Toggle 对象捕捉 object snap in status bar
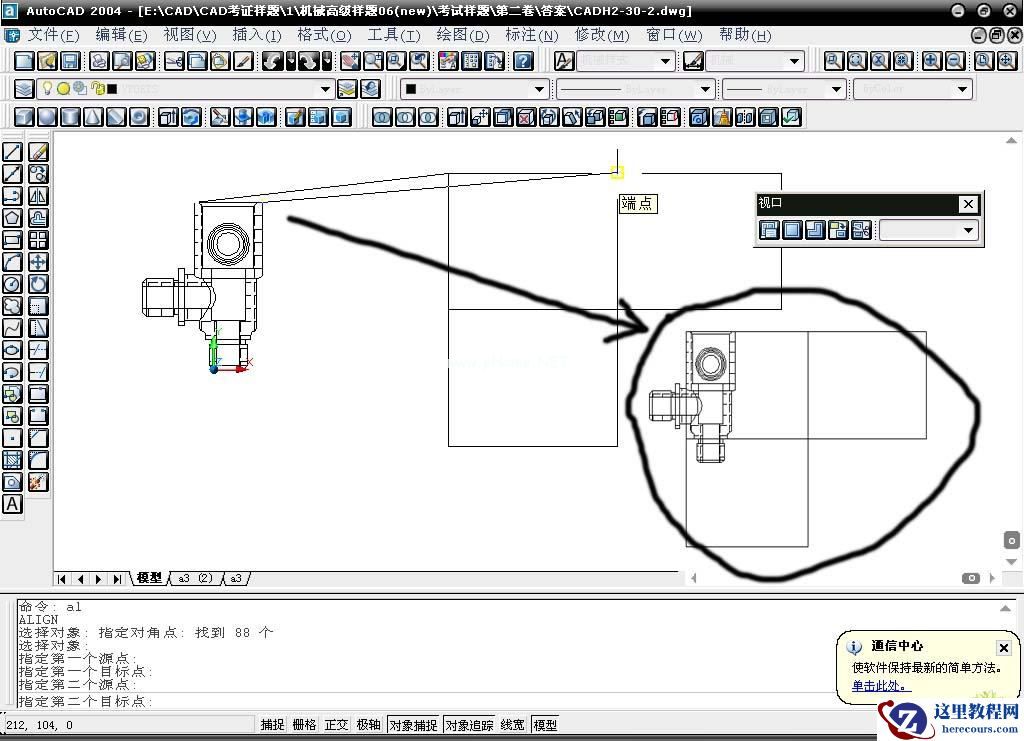 pyautogui.click(x=413, y=725)
